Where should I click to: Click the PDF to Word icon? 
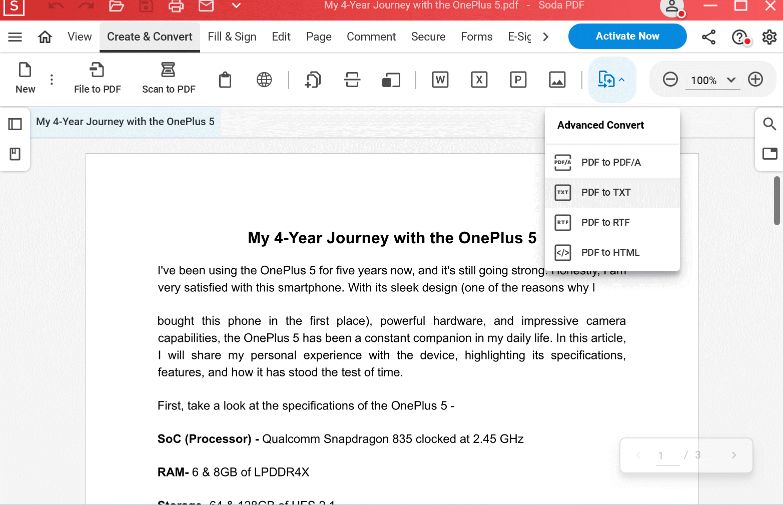pos(439,80)
